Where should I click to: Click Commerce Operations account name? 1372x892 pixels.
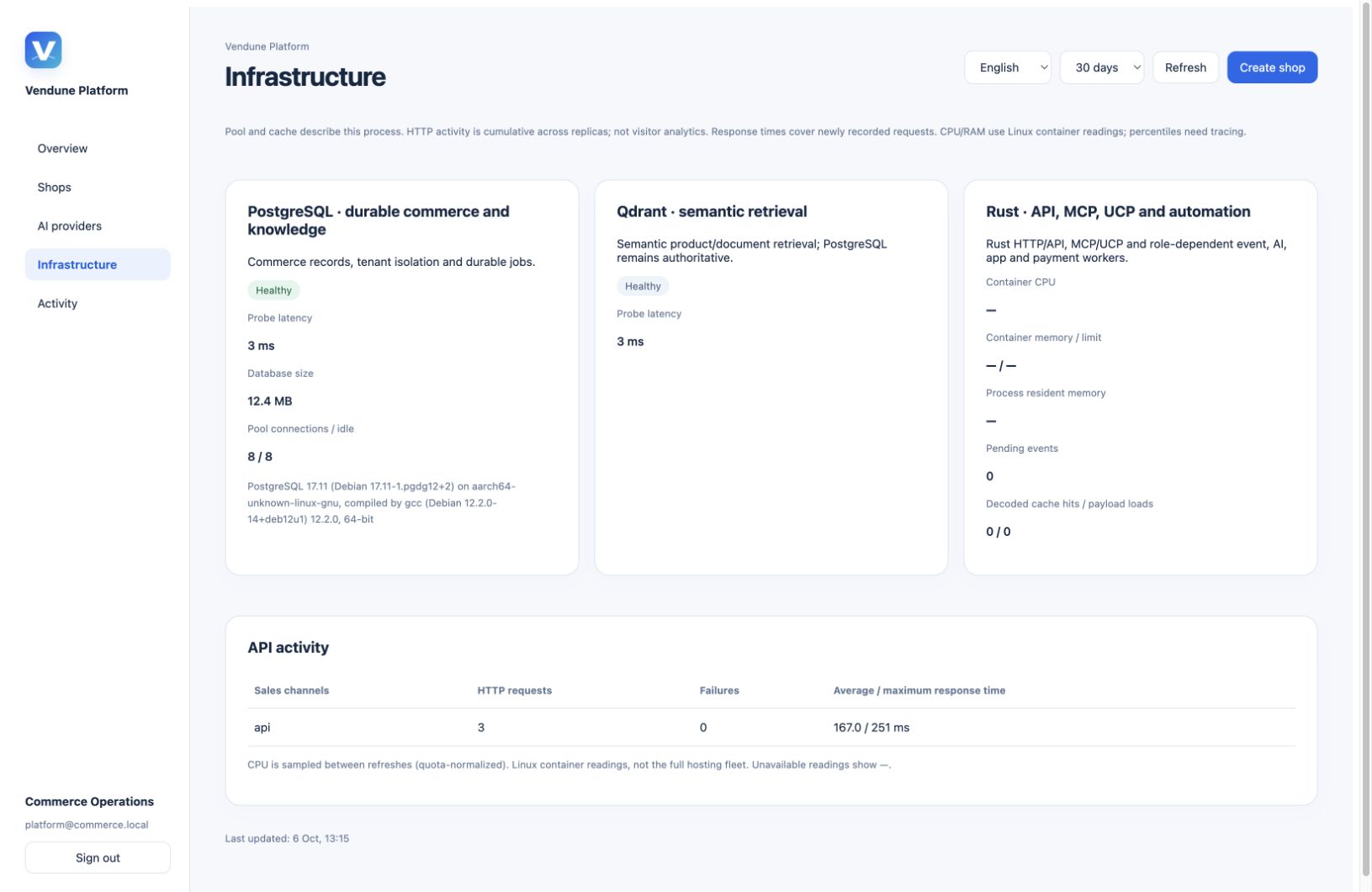[x=89, y=801]
